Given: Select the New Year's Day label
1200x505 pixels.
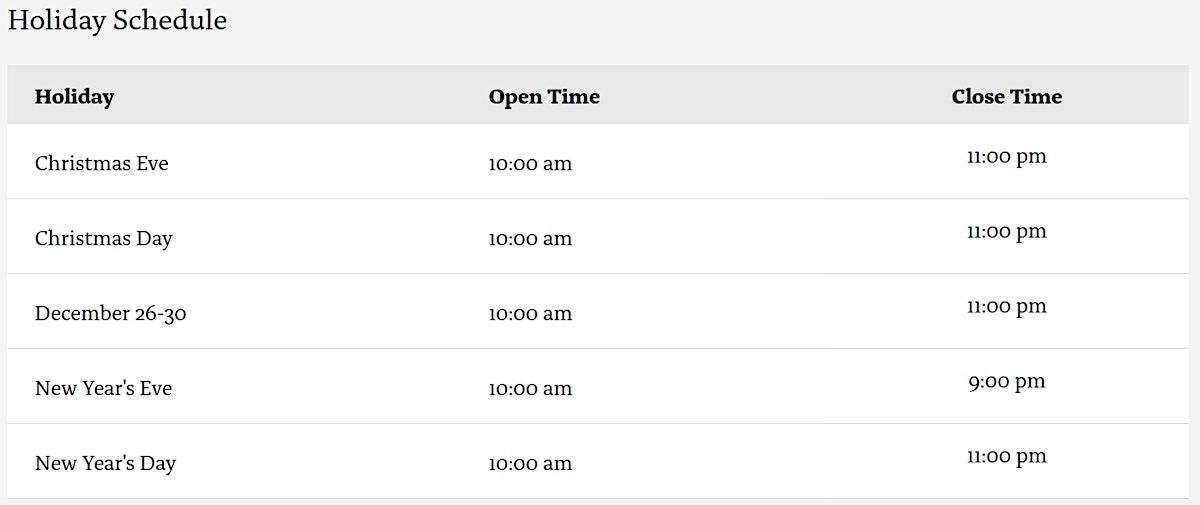Looking at the screenshot, I should pos(105,463).
